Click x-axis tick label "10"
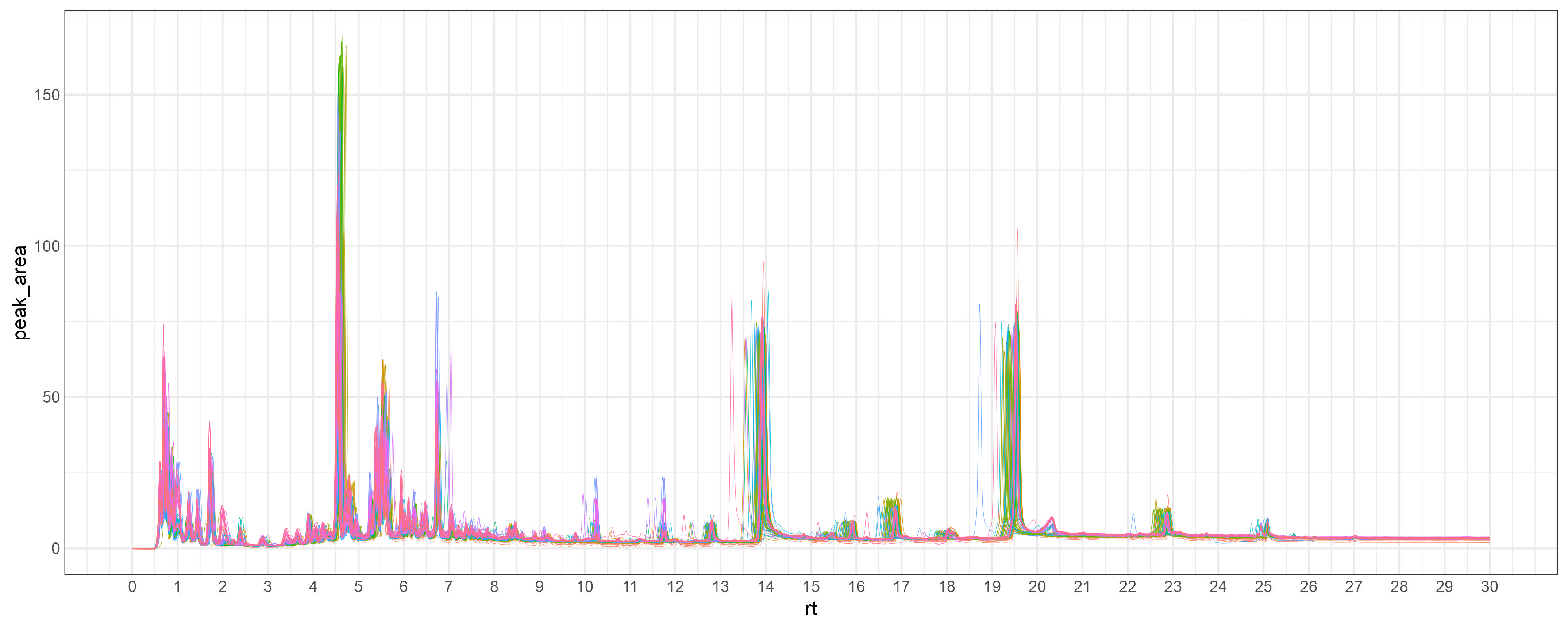The image size is (1568, 627). (584, 587)
